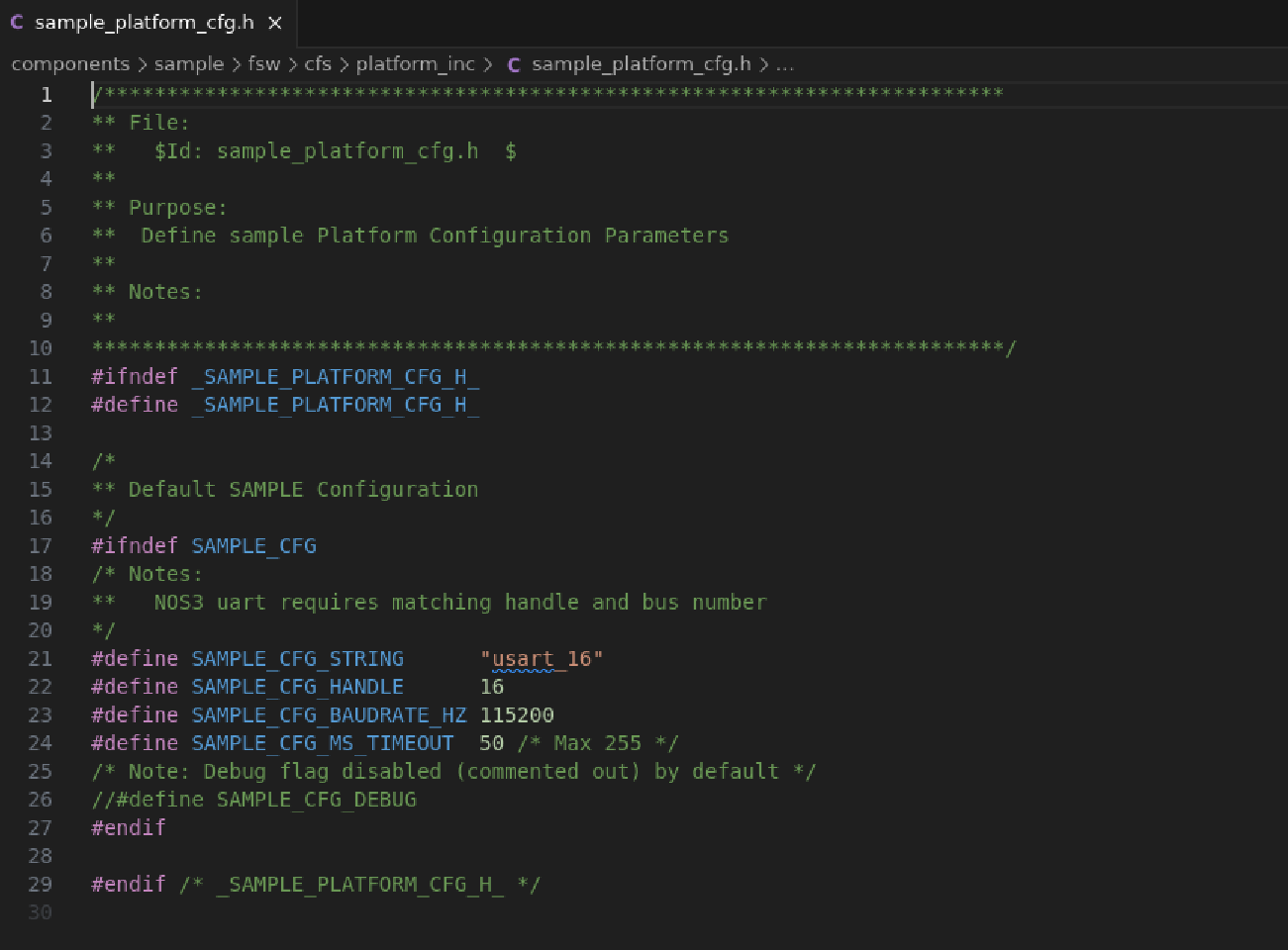Click the SAMPLE_CFG_MS_TIMEOUT macro name
The image size is (1288, 950).
(323, 743)
